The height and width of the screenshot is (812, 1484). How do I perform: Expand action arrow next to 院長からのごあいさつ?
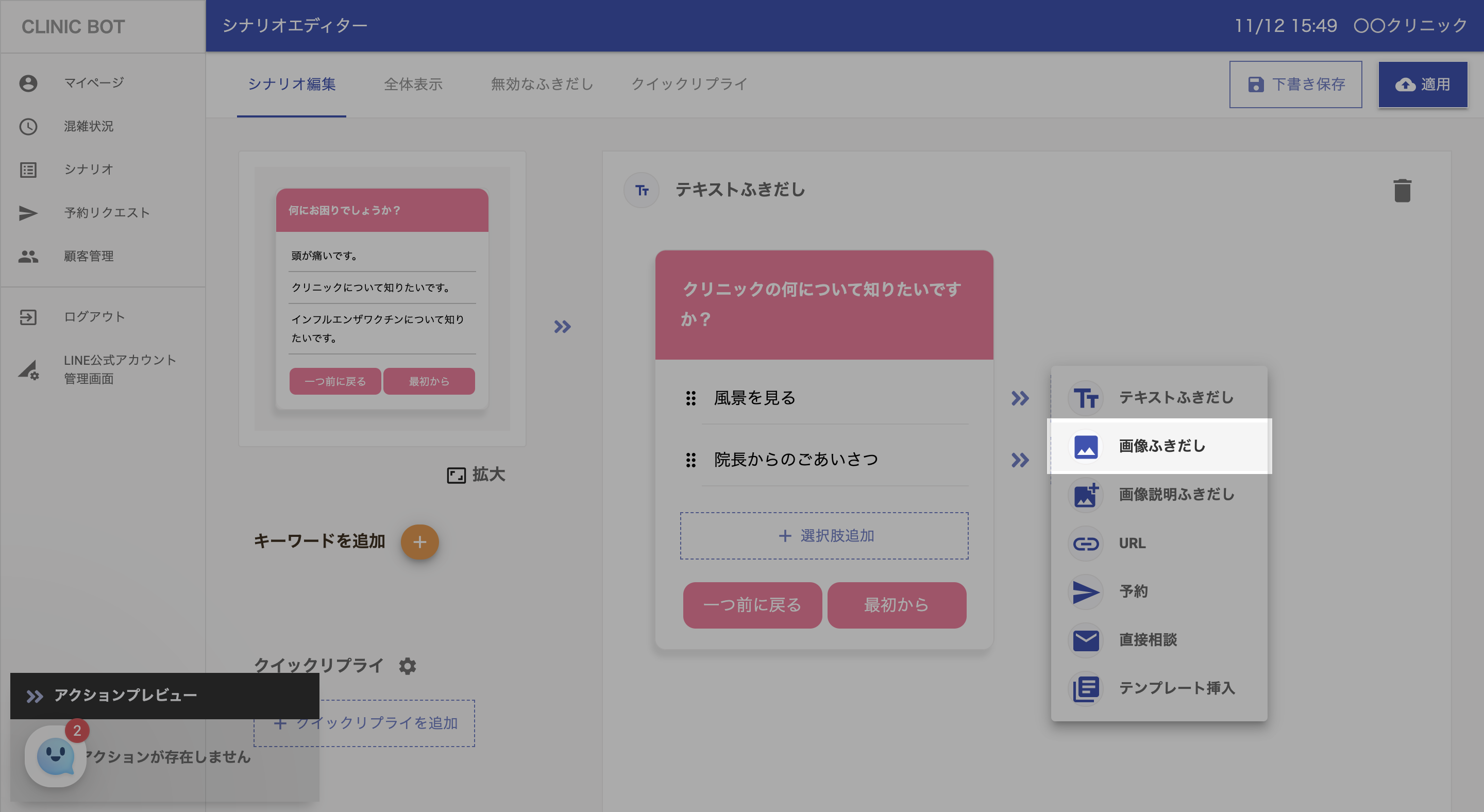(x=1020, y=460)
